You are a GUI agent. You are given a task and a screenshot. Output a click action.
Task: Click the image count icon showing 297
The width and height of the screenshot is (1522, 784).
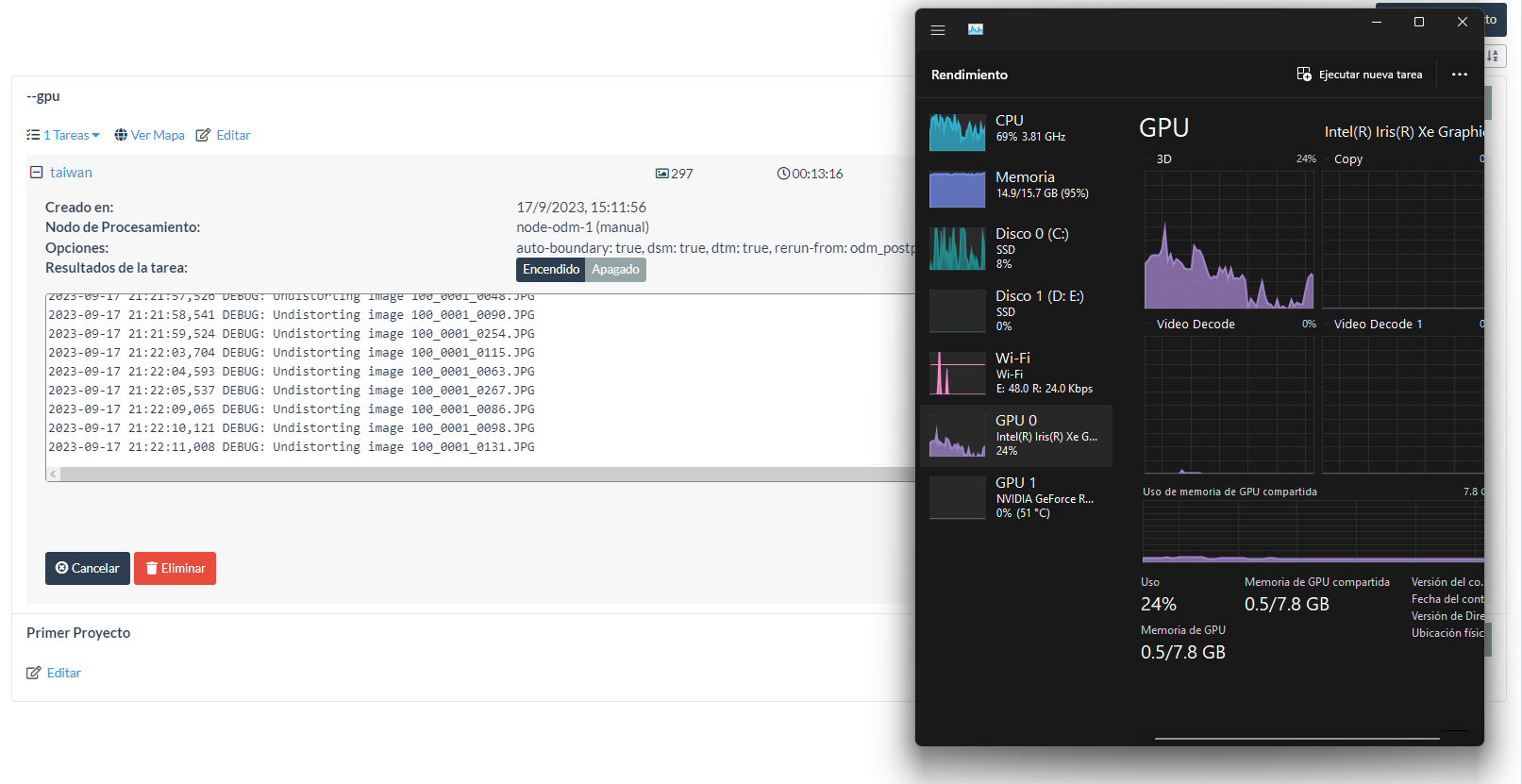[x=662, y=174]
